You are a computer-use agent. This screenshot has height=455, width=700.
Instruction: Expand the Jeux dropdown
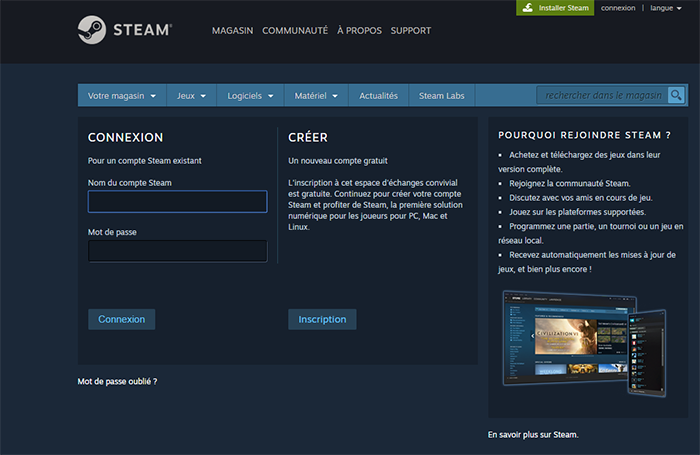point(192,96)
